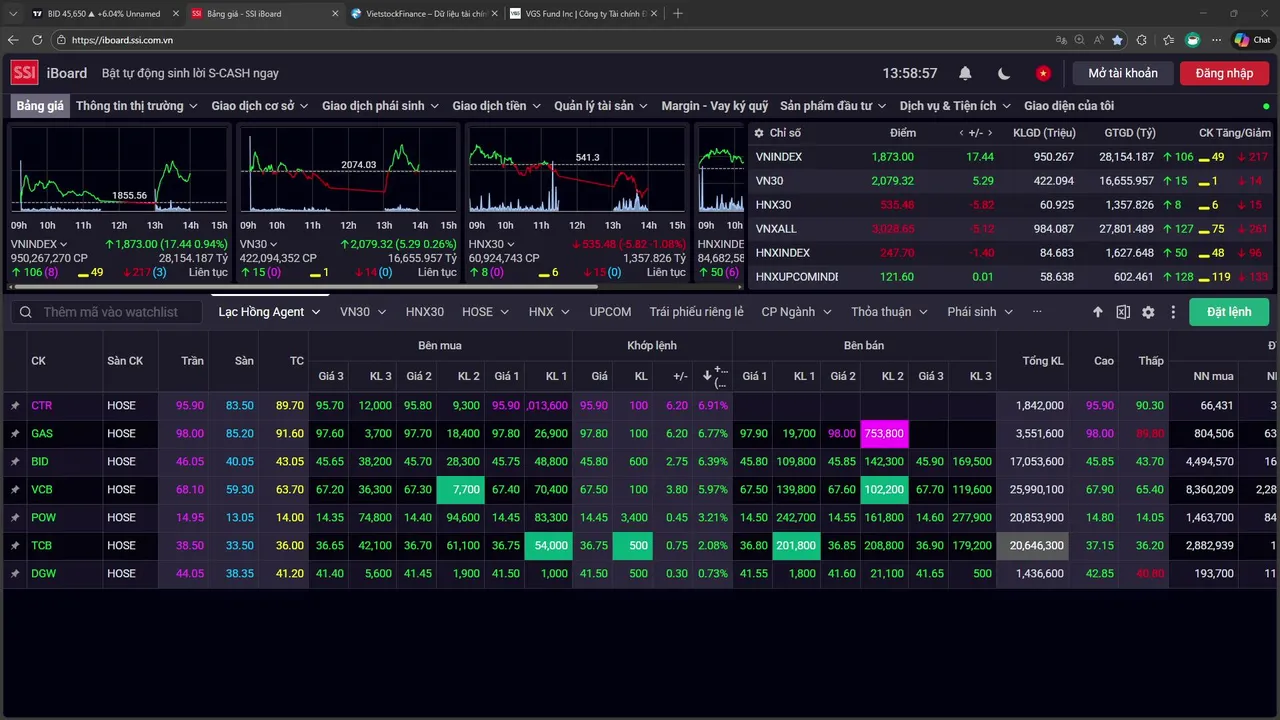Viewport: 1280px width, 720px height.
Task: Open the notifications bell
Action: (x=965, y=73)
